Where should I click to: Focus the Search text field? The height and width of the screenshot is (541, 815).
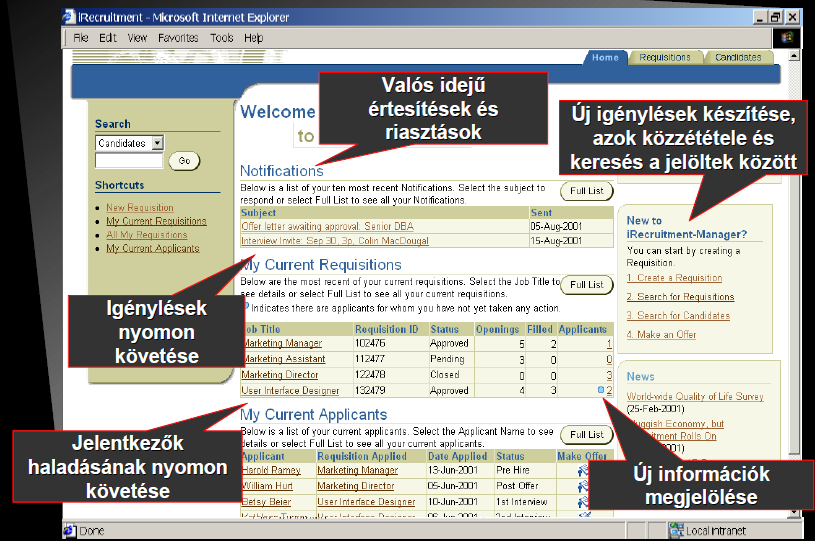click(129, 161)
